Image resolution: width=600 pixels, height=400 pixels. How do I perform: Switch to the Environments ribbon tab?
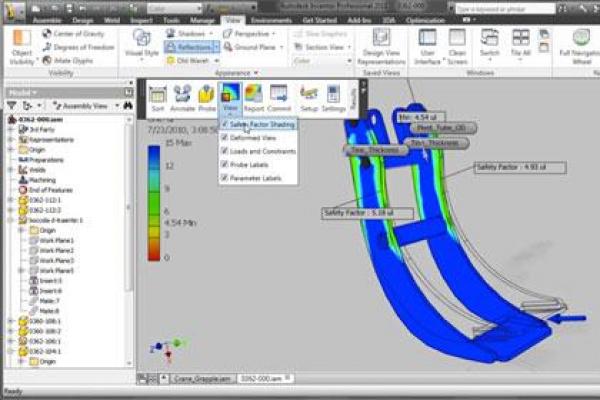point(272,19)
